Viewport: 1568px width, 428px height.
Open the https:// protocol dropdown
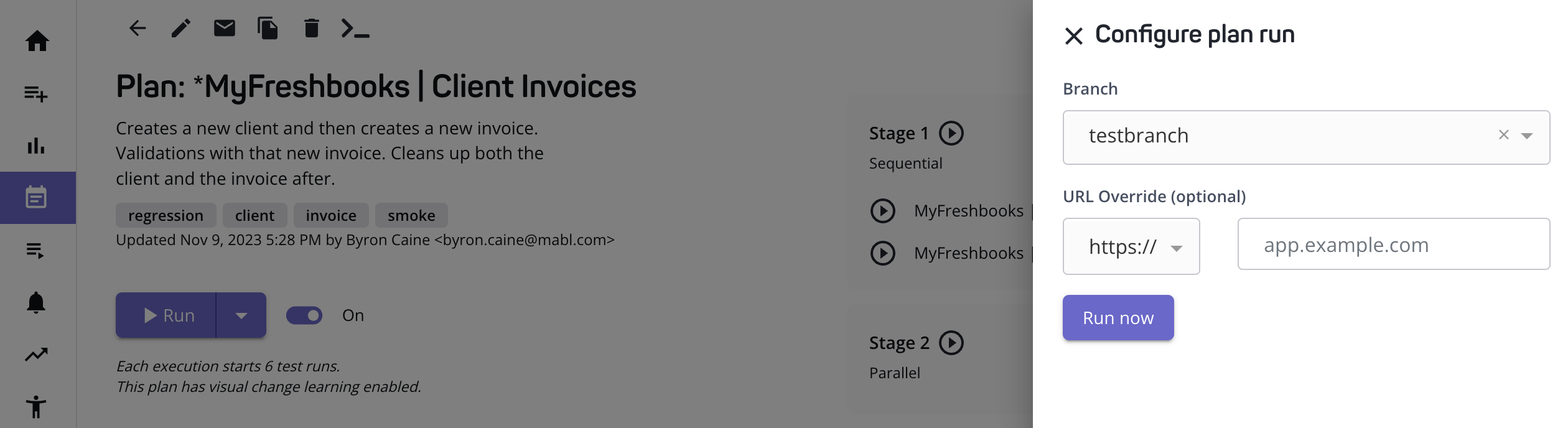pos(1131,246)
